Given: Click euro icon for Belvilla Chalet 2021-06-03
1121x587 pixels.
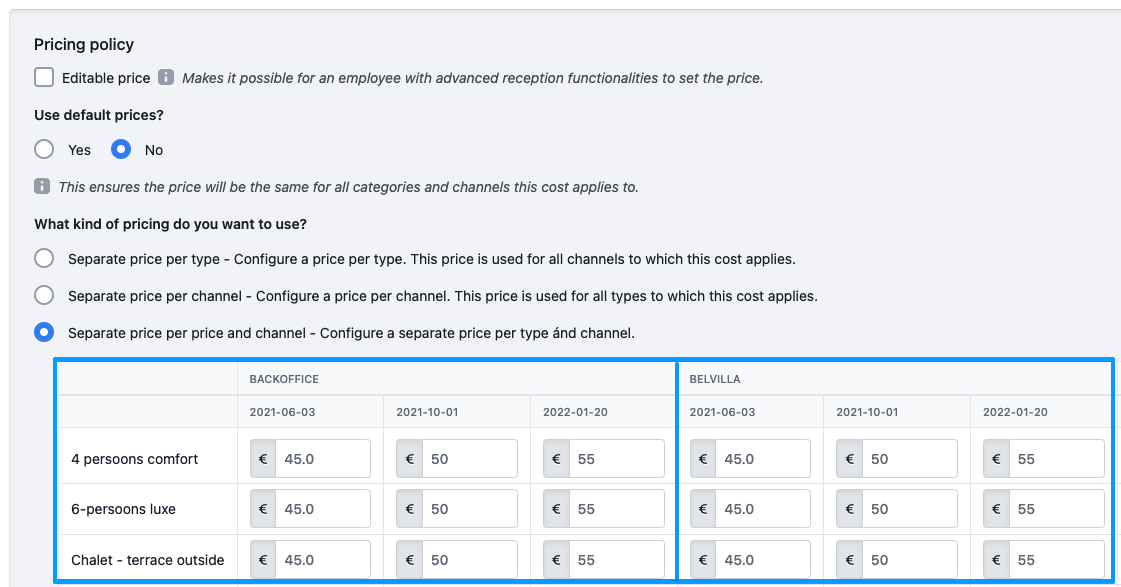Looking at the screenshot, I should 703,560.
